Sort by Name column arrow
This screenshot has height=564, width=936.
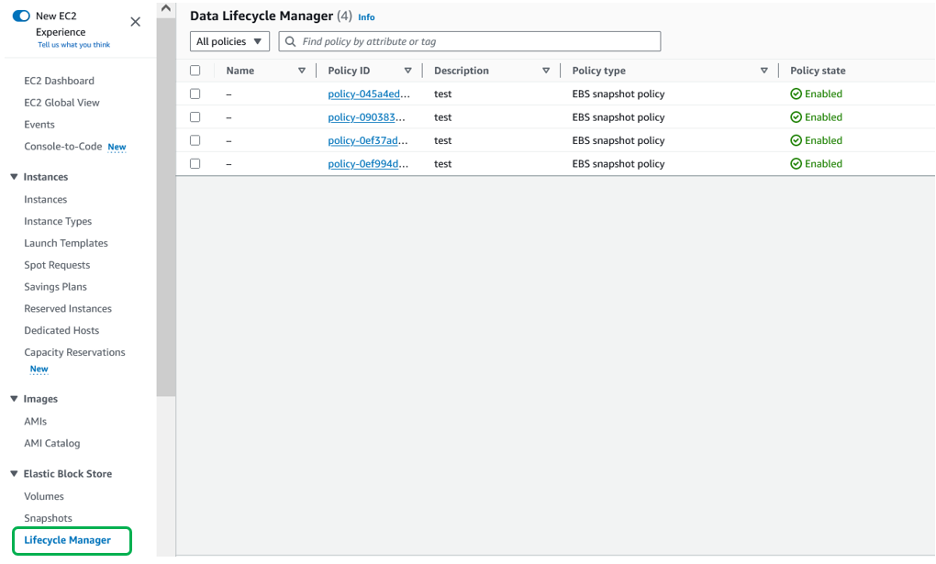point(302,70)
